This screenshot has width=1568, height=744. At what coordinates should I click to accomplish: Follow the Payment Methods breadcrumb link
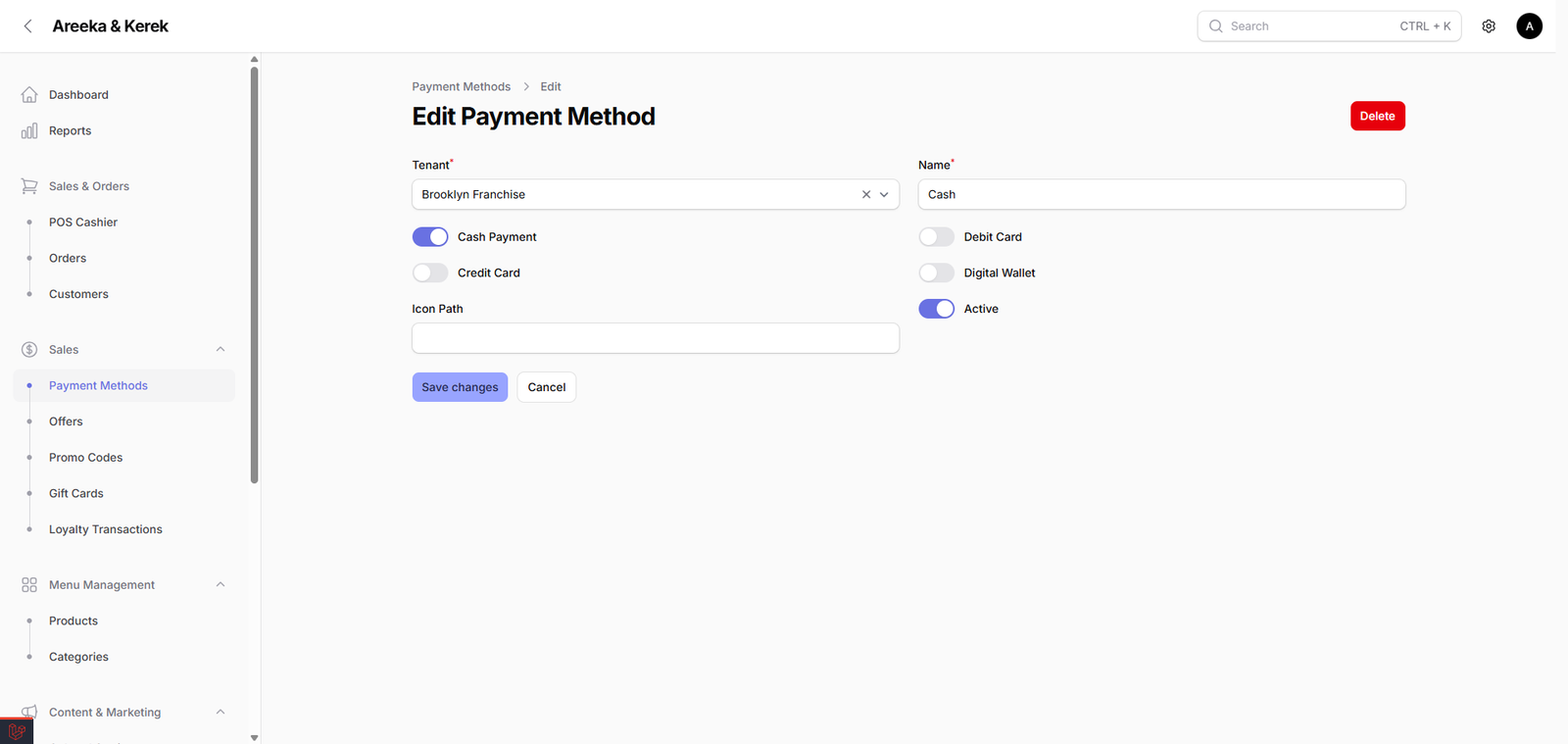point(461,86)
